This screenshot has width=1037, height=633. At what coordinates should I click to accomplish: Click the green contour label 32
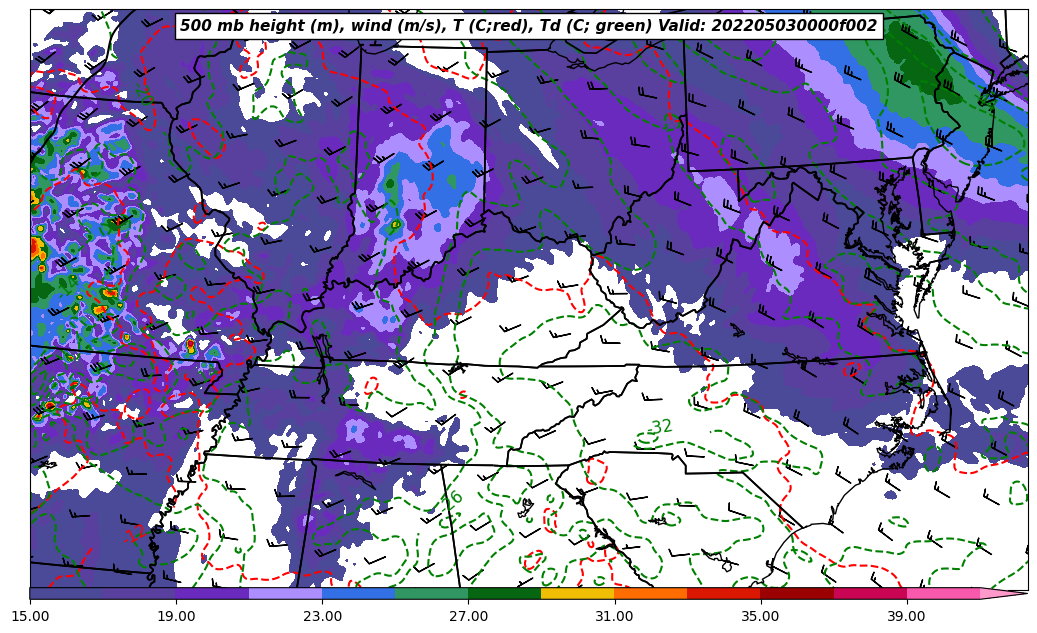[x=660, y=427]
